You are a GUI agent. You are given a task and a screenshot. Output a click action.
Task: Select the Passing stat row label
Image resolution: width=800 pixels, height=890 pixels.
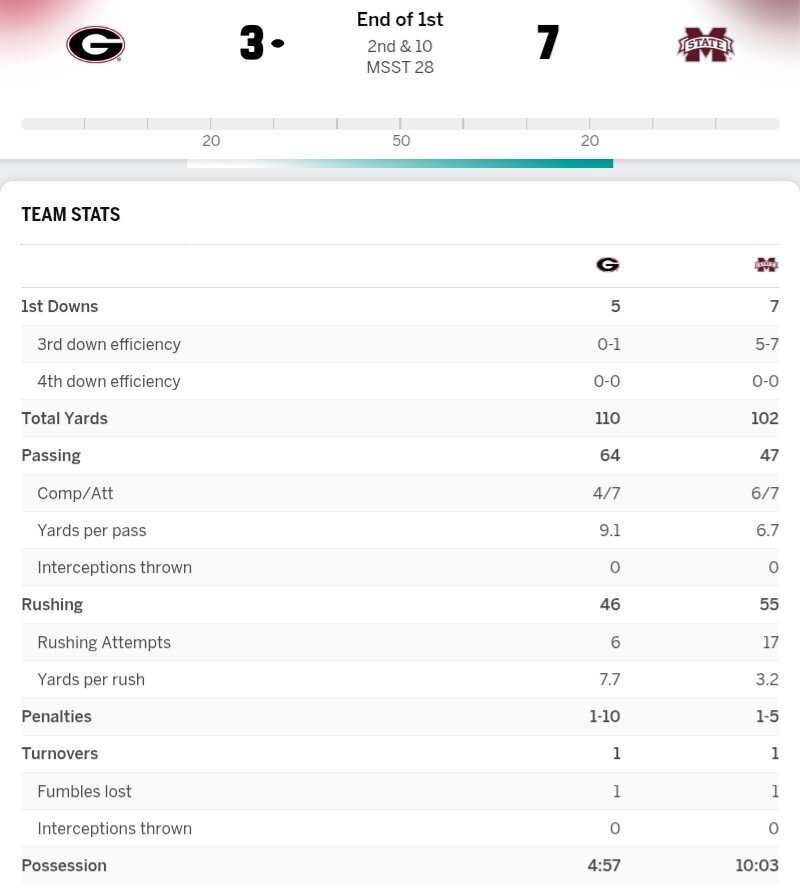coord(51,456)
